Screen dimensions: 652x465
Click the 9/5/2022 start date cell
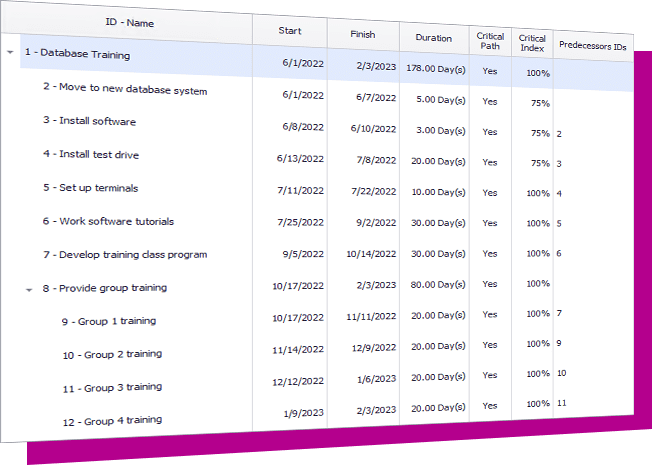[303, 254]
